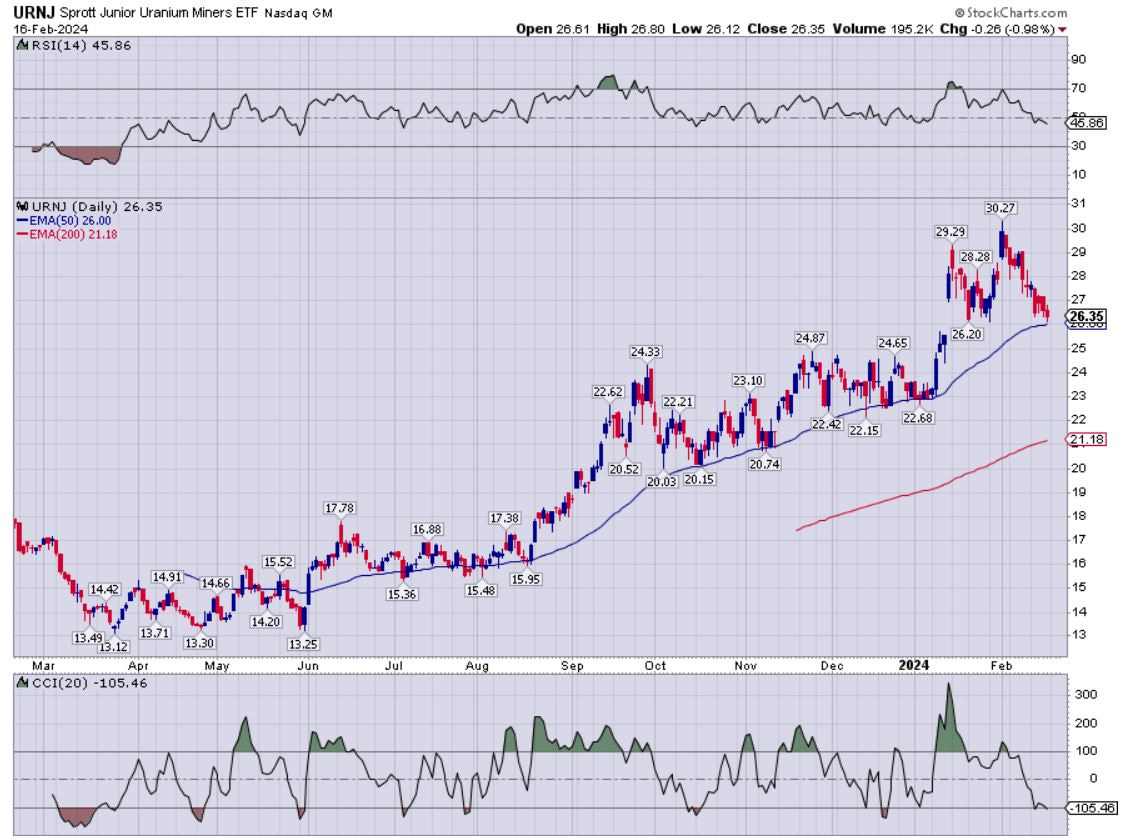Screen dimensions: 1136x836
Task: Click the Sep month label on time axis
Action: coord(572,666)
